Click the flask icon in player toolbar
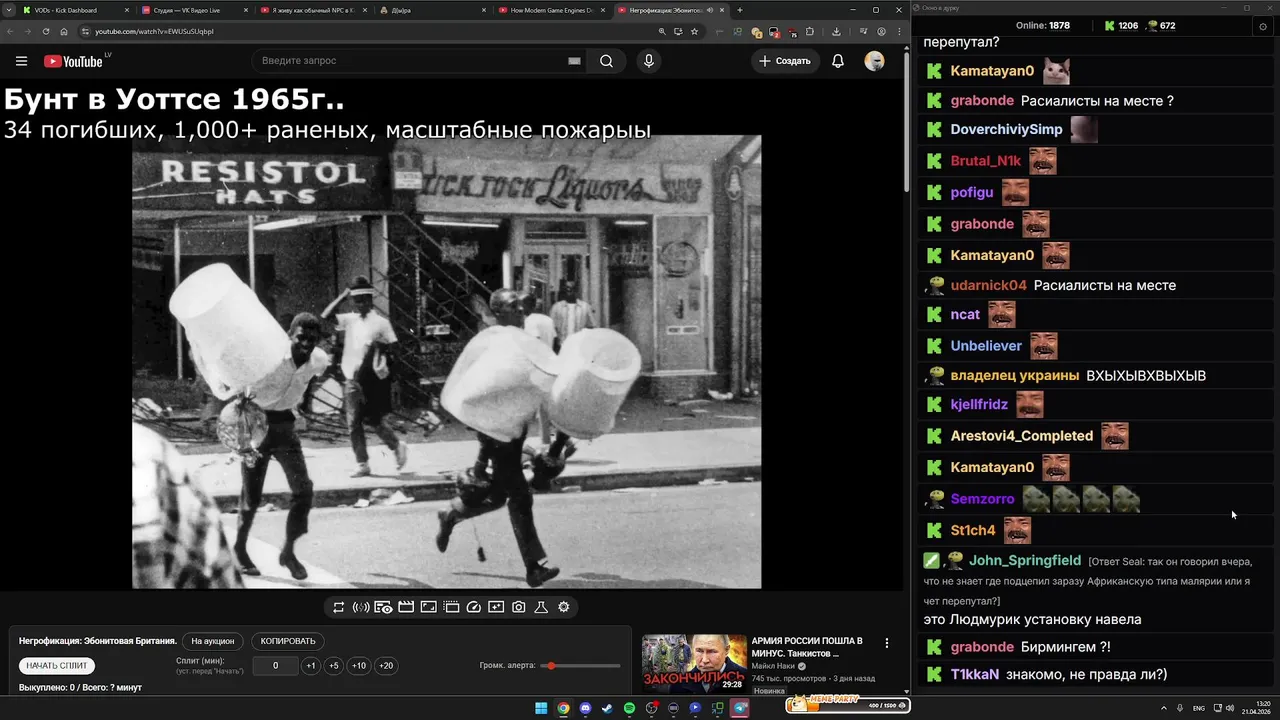The image size is (1280, 720). pyautogui.click(x=541, y=607)
